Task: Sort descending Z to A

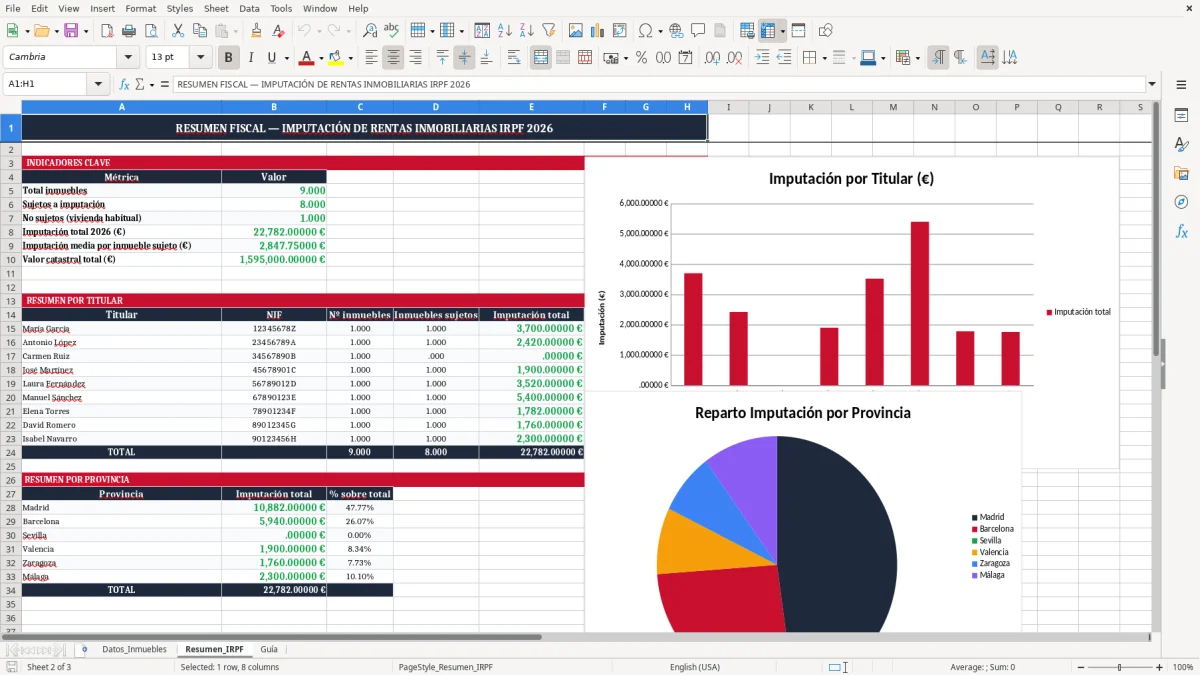Action: pyautogui.click(x=527, y=31)
